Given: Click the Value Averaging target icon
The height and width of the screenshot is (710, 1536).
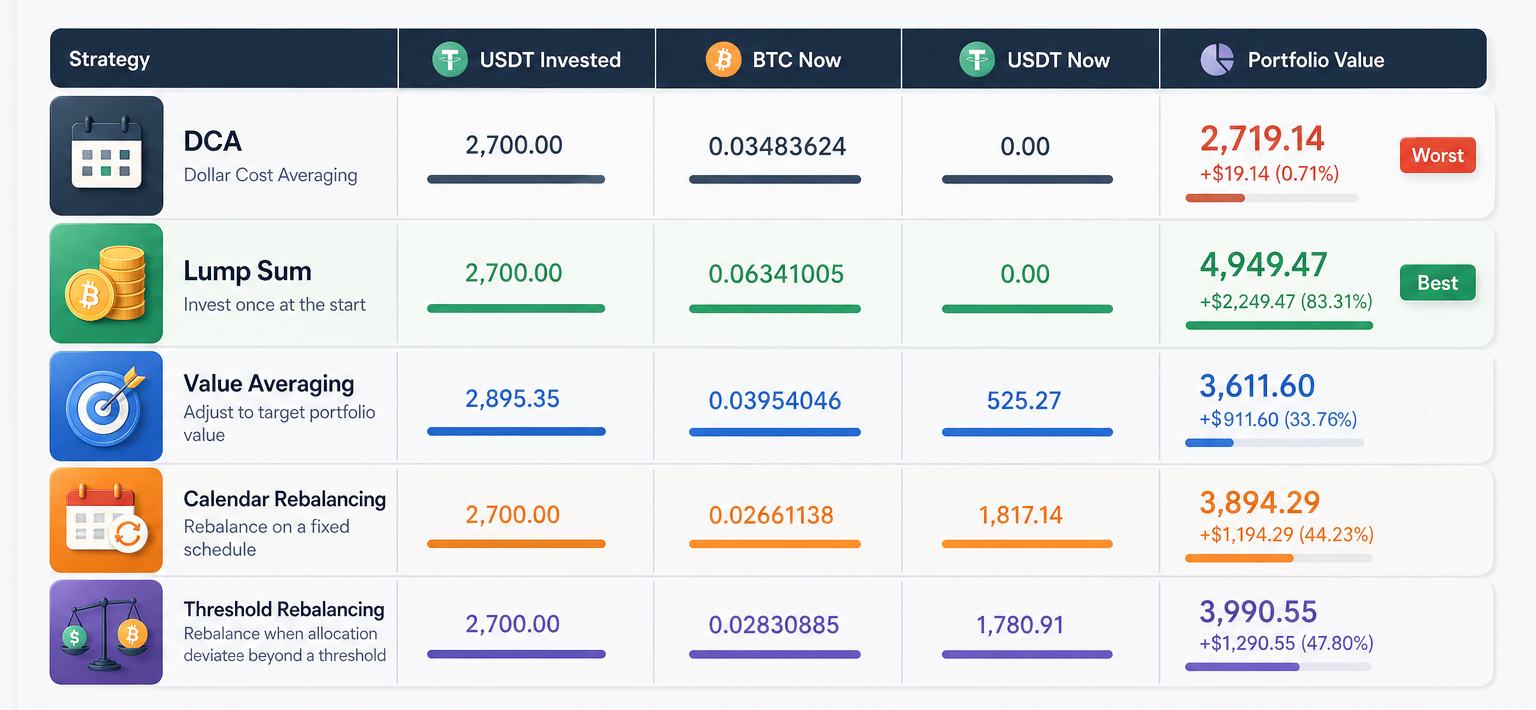Looking at the screenshot, I should [x=107, y=405].
